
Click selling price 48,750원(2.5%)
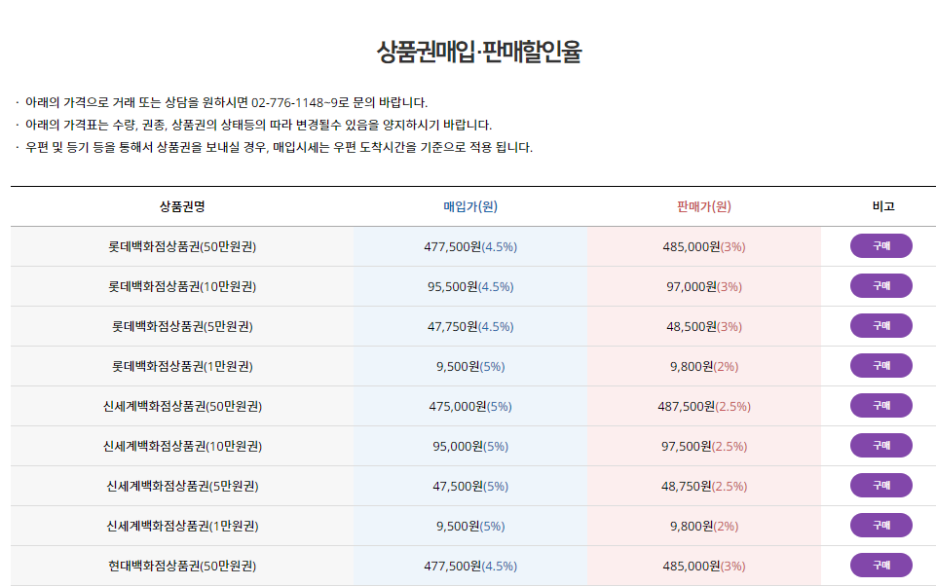pos(704,486)
